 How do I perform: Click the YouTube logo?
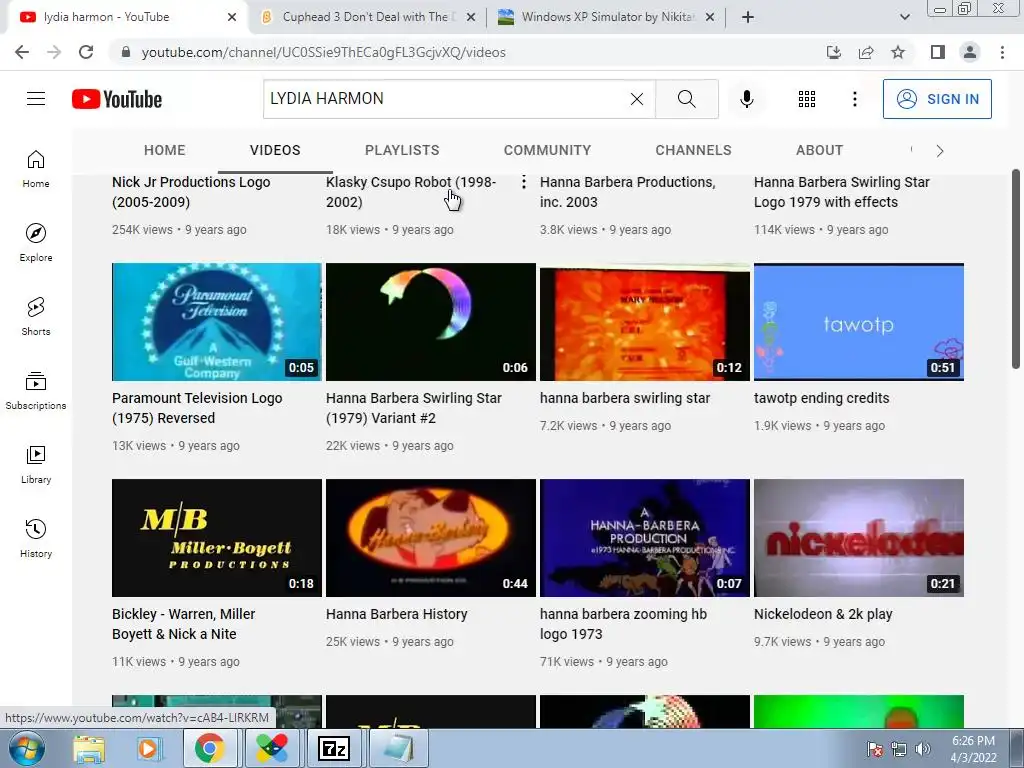117,99
